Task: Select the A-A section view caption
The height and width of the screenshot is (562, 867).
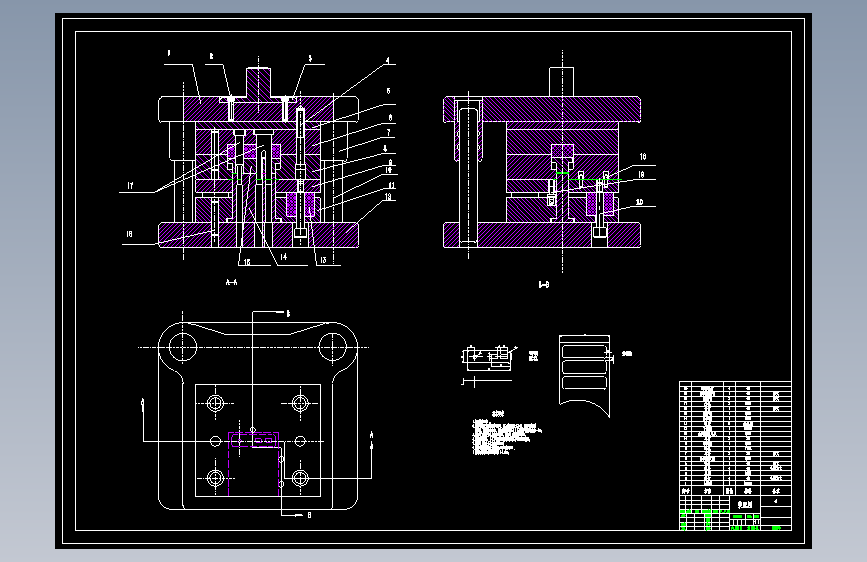Action: (x=232, y=282)
